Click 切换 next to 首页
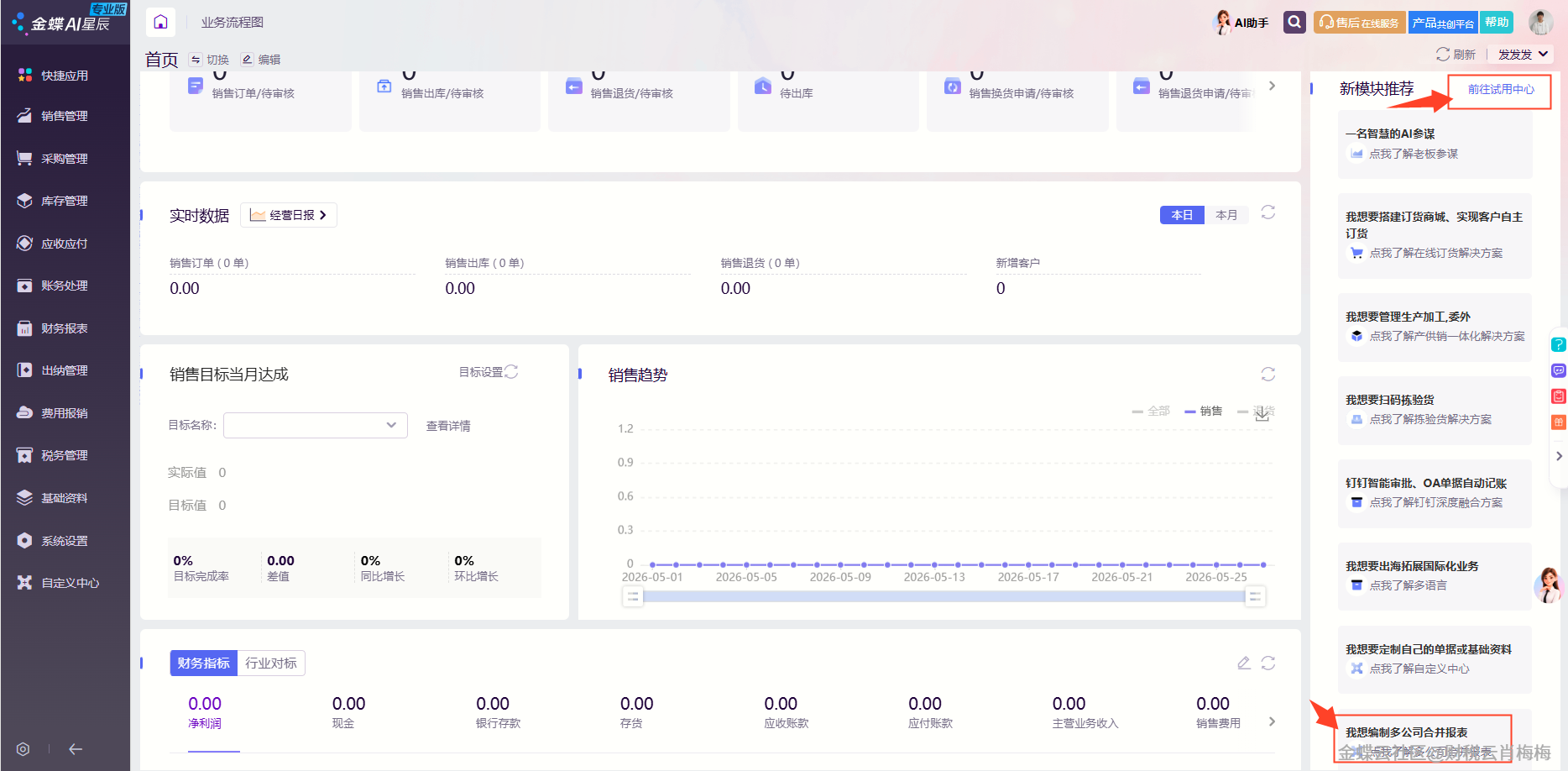Image resolution: width=1568 pixels, height=771 pixels. pos(210,60)
